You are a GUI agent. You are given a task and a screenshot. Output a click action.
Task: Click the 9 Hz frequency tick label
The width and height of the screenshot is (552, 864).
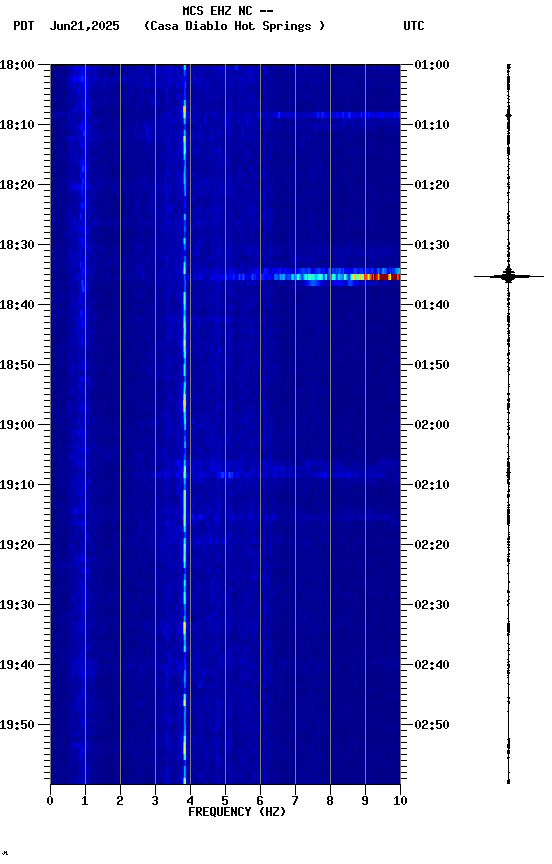(365, 801)
